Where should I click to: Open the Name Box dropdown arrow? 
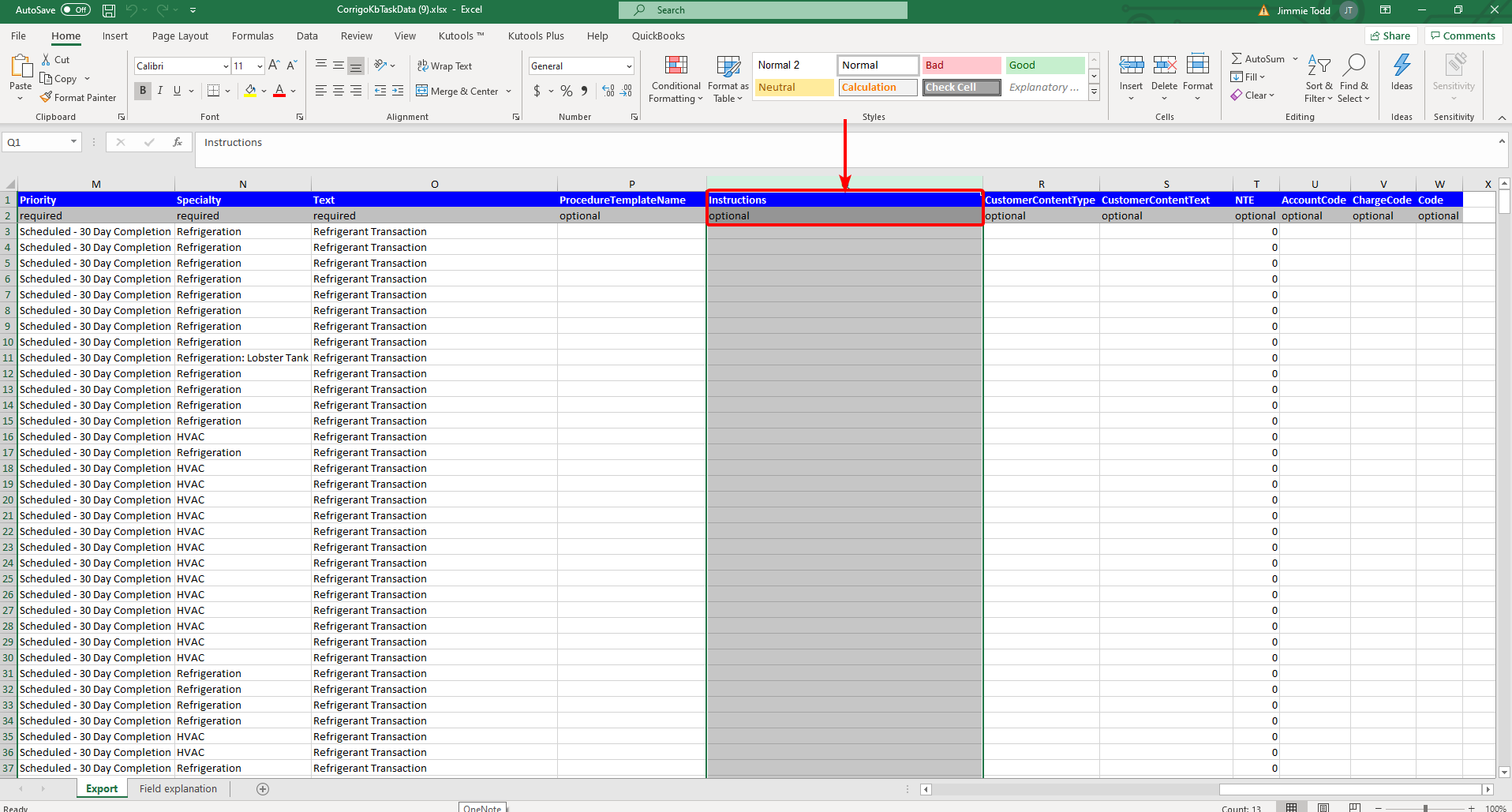[x=73, y=142]
